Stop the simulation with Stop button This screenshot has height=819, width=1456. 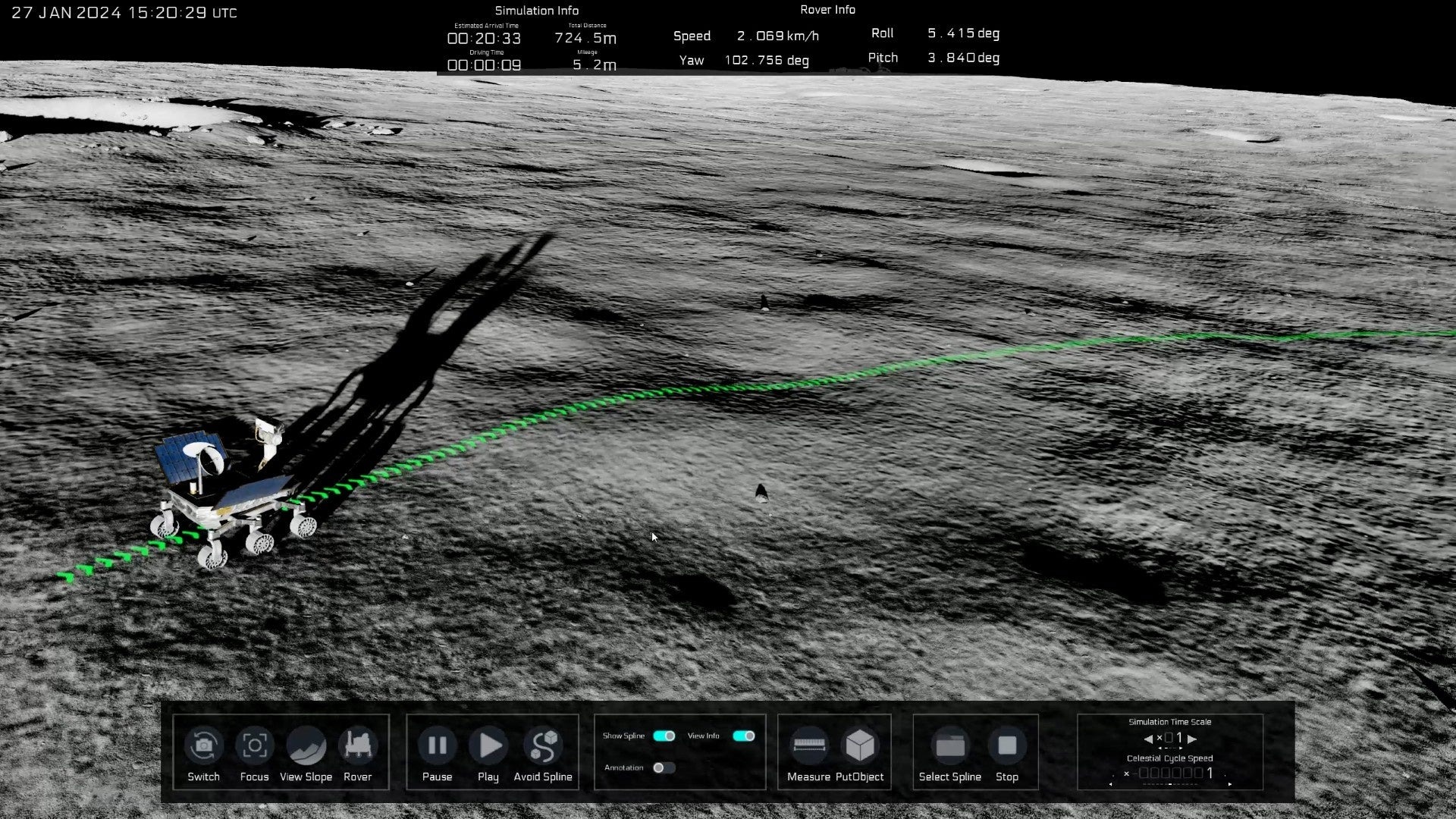[x=1007, y=746]
